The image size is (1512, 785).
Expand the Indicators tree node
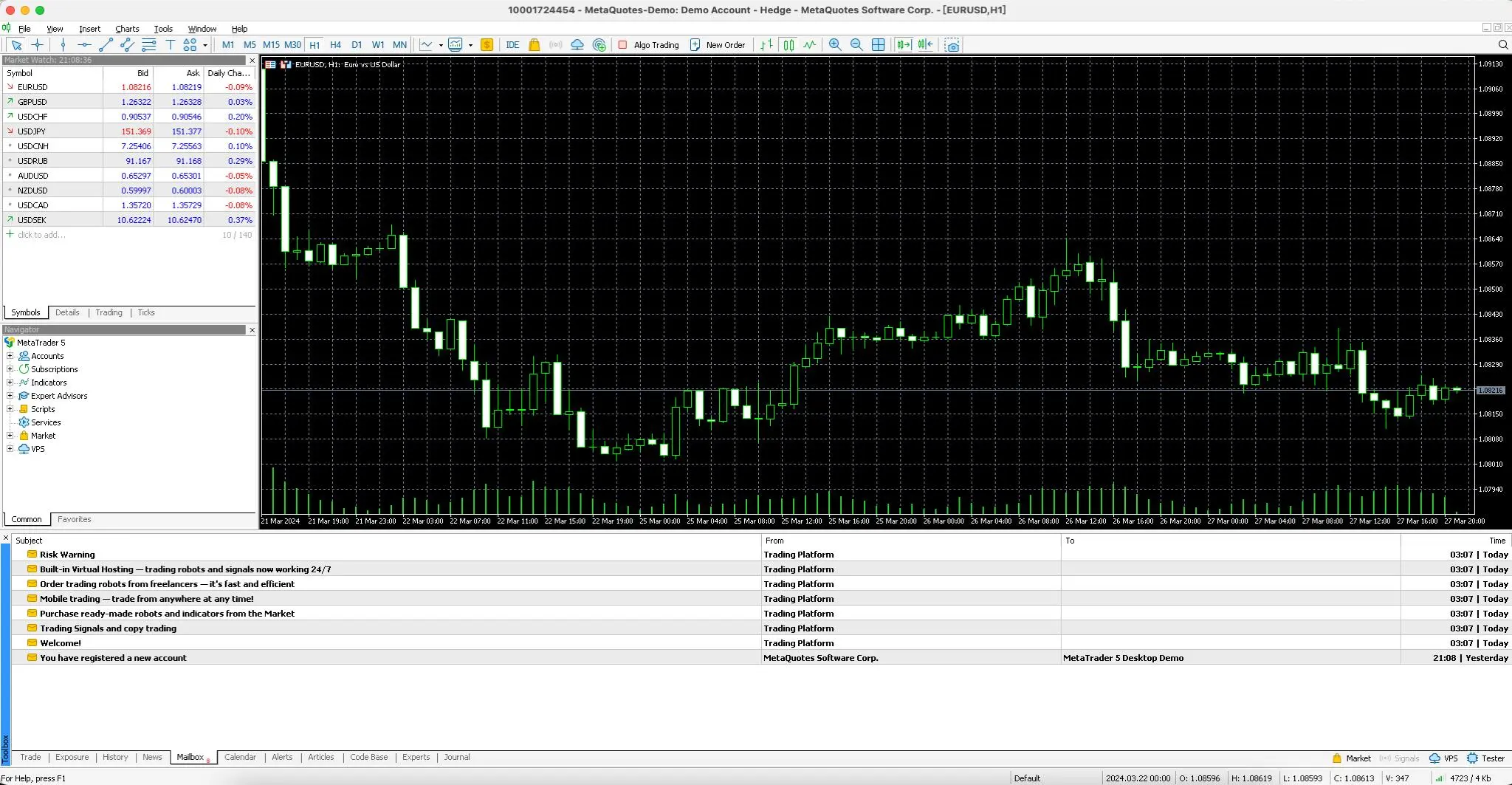coord(10,383)
